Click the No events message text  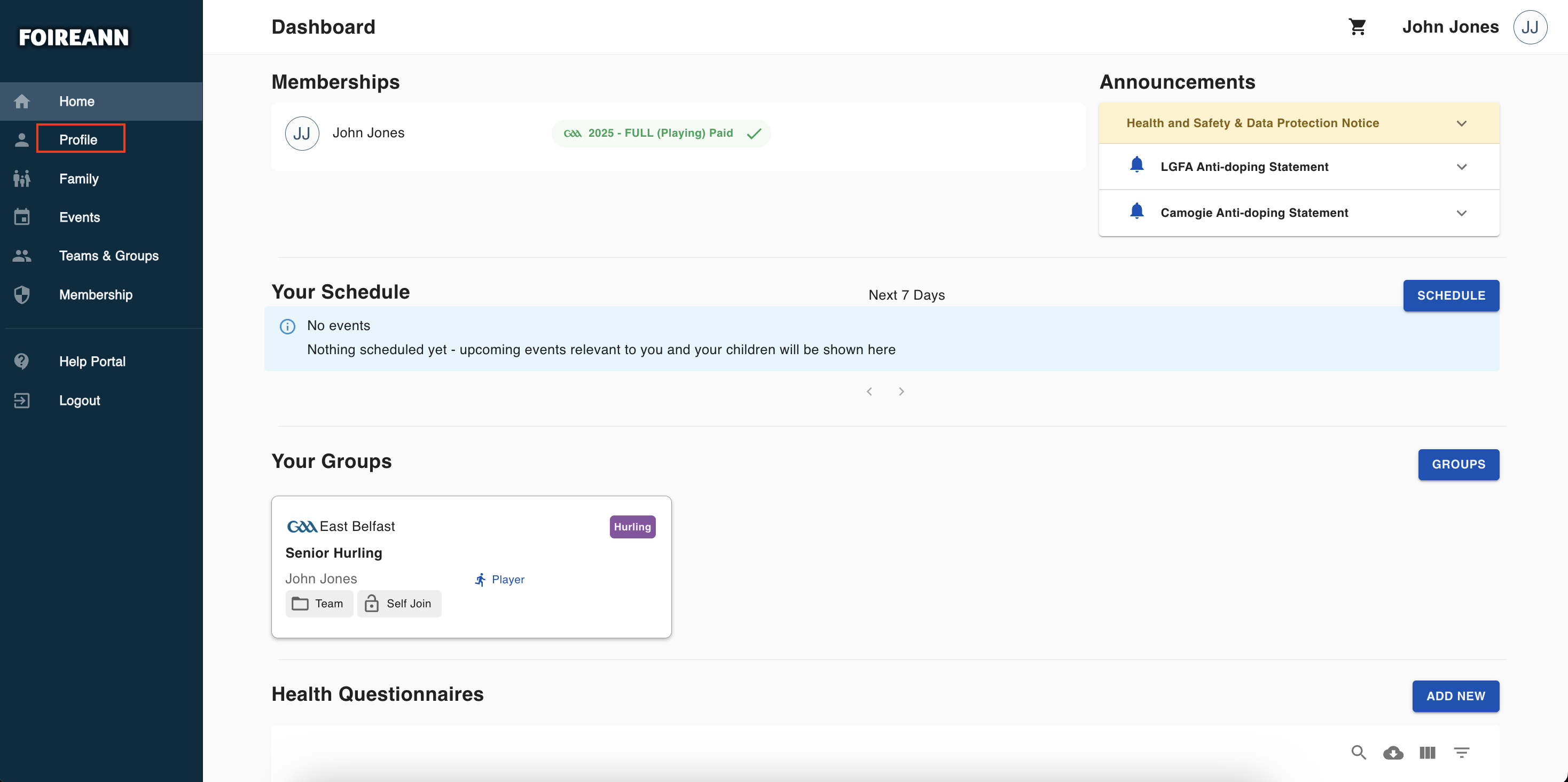pos(339,326)
